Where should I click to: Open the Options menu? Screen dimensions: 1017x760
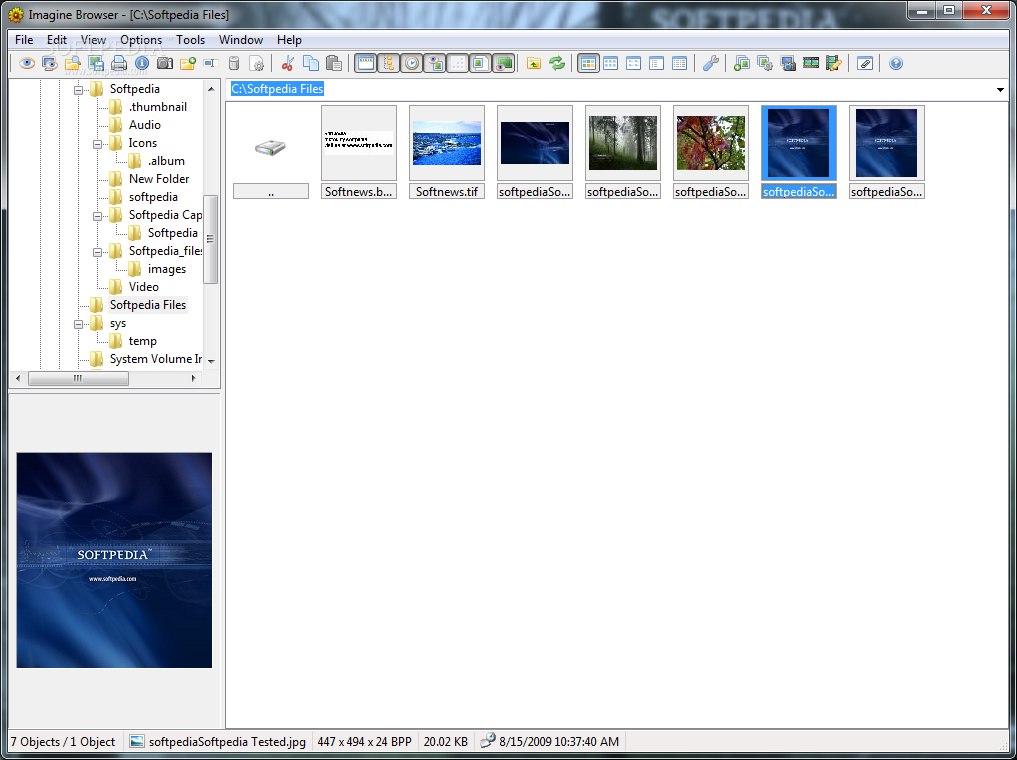[x=141, y=40]
